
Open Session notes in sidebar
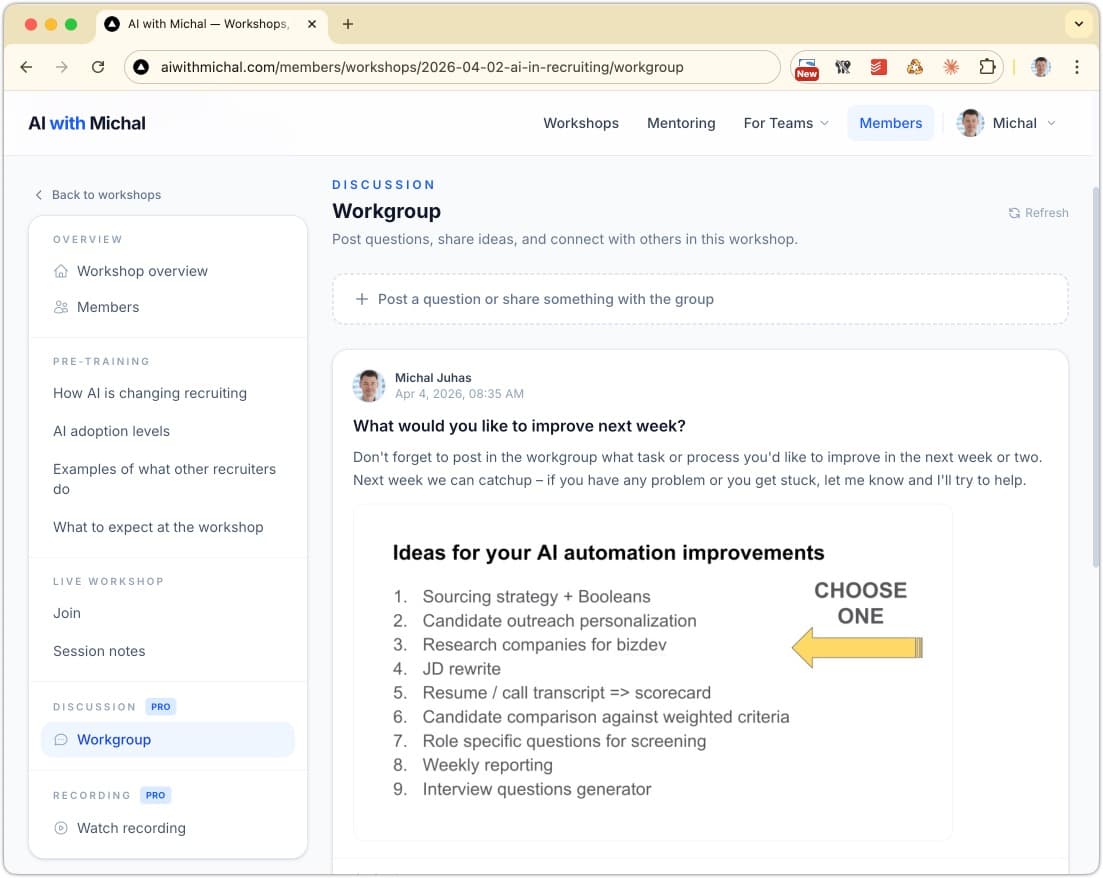tap(99, 651)
